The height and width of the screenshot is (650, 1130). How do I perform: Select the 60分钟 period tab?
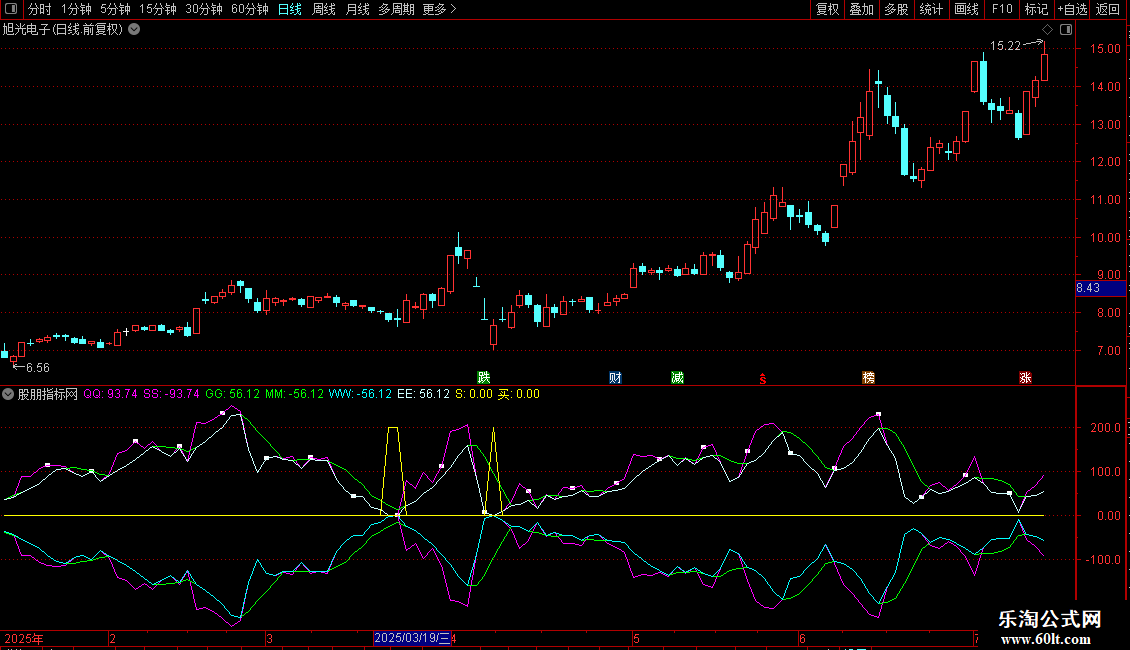tap(249, 9)
